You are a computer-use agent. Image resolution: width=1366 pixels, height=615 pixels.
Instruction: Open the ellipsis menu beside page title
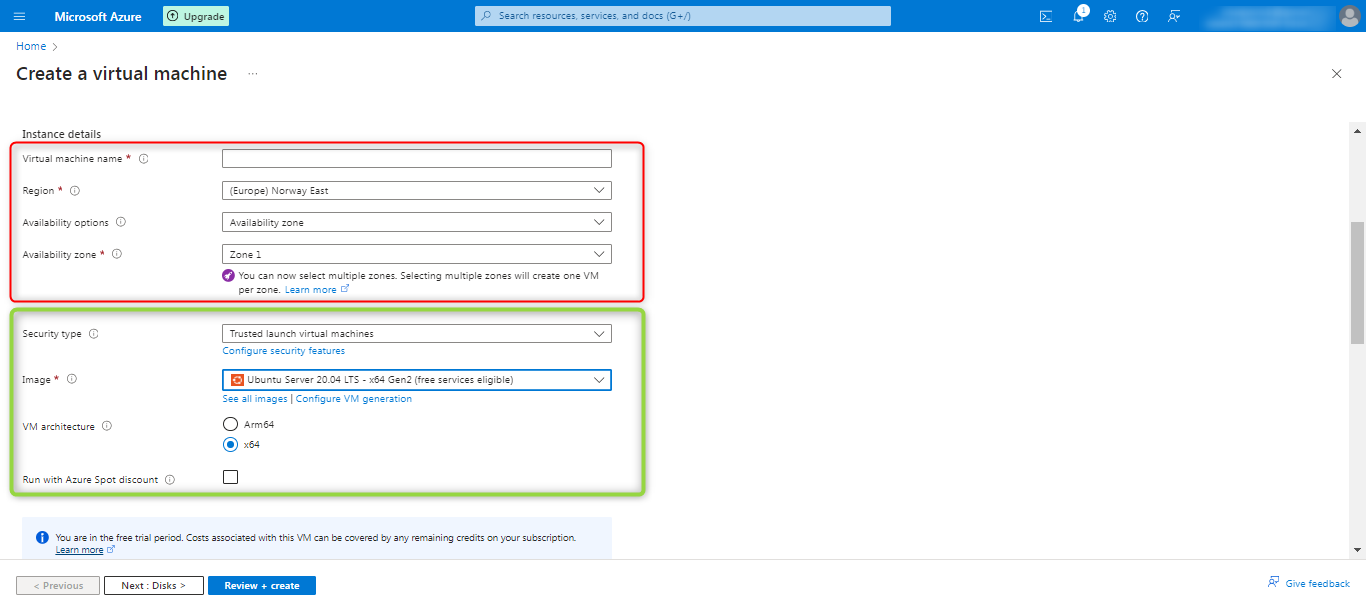(253, 74)
